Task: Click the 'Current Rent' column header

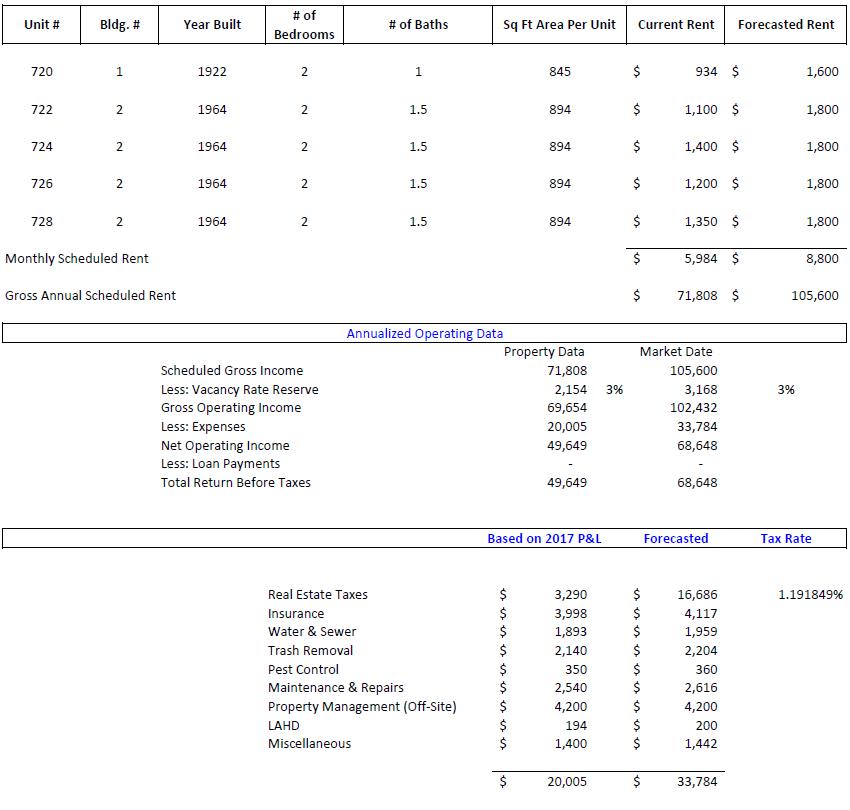Action: pos(675,24)
